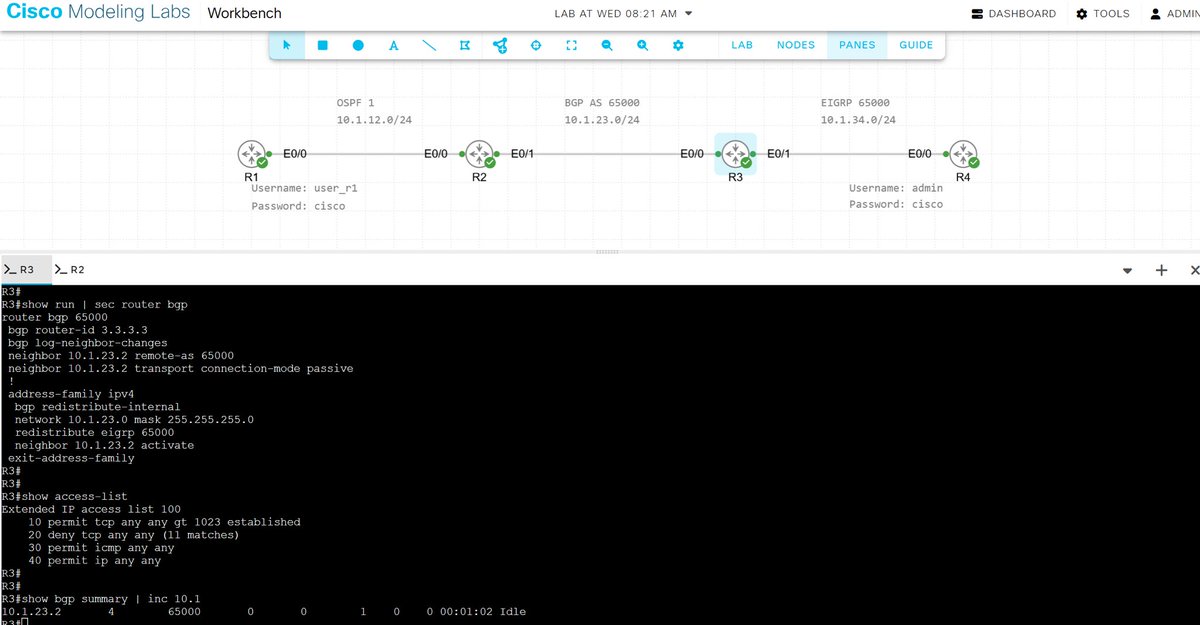
Task: Click the 'network 10.1.23.0 mask 255.255.255.0' console line
Action: pyautogui.click(x=134, y=419)
